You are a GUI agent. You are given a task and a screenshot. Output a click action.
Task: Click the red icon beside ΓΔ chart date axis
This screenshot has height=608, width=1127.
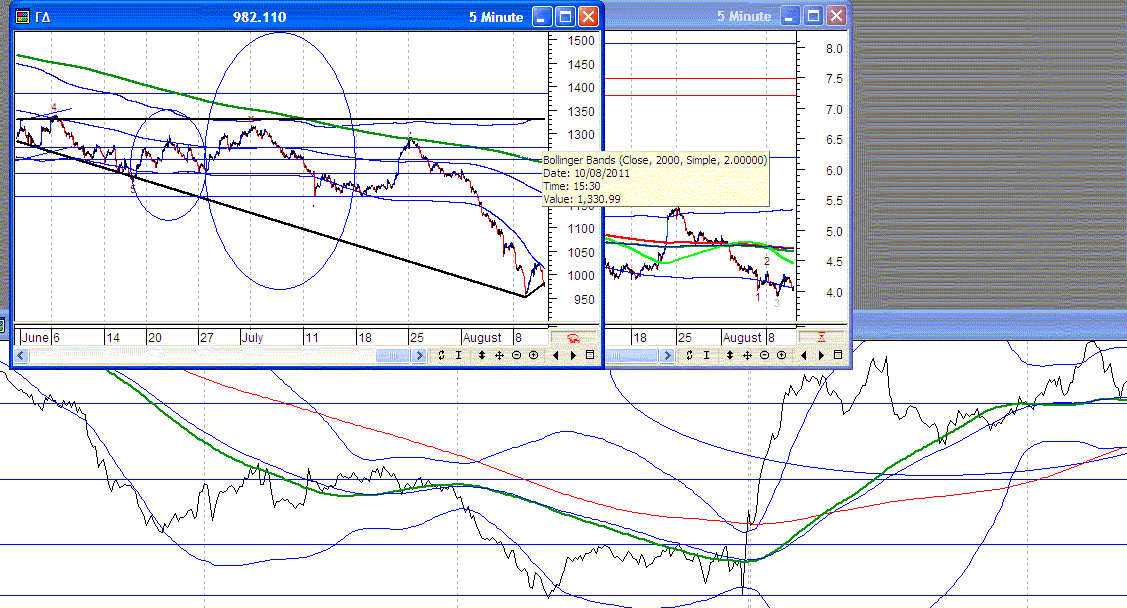pos(574,338)
